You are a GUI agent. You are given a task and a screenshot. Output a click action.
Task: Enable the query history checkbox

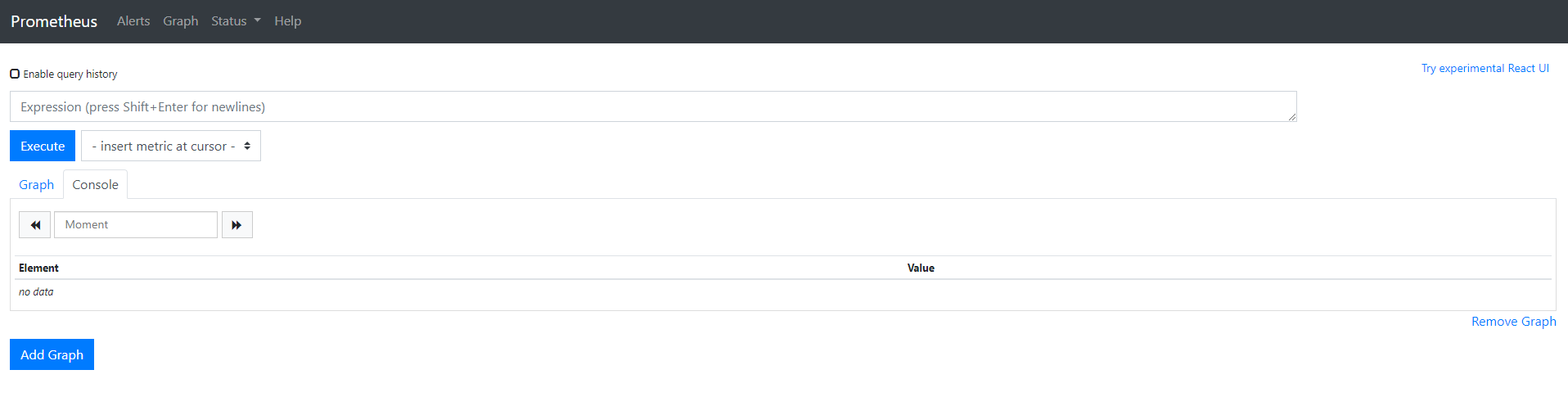pyautogui.click(x=15, y=74)
